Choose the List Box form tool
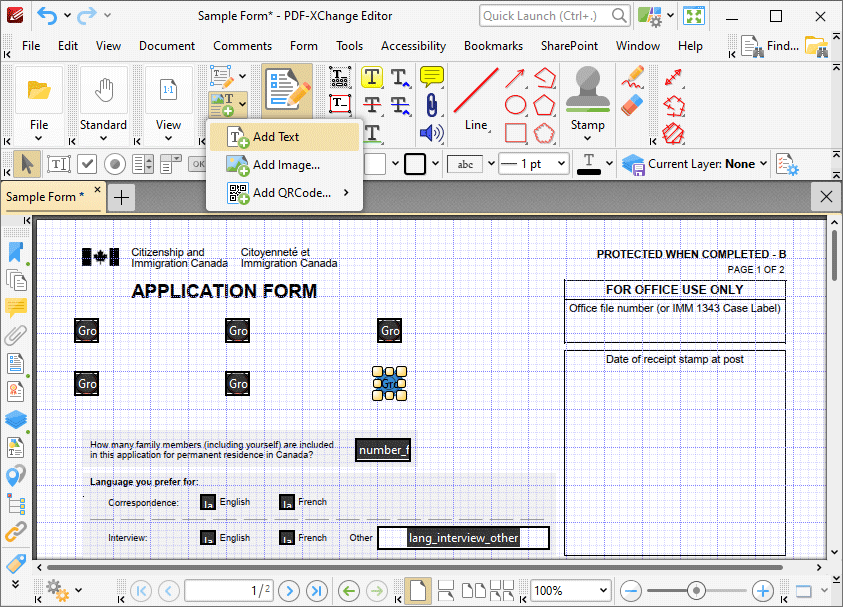The image size is (843, 607). 143,164
